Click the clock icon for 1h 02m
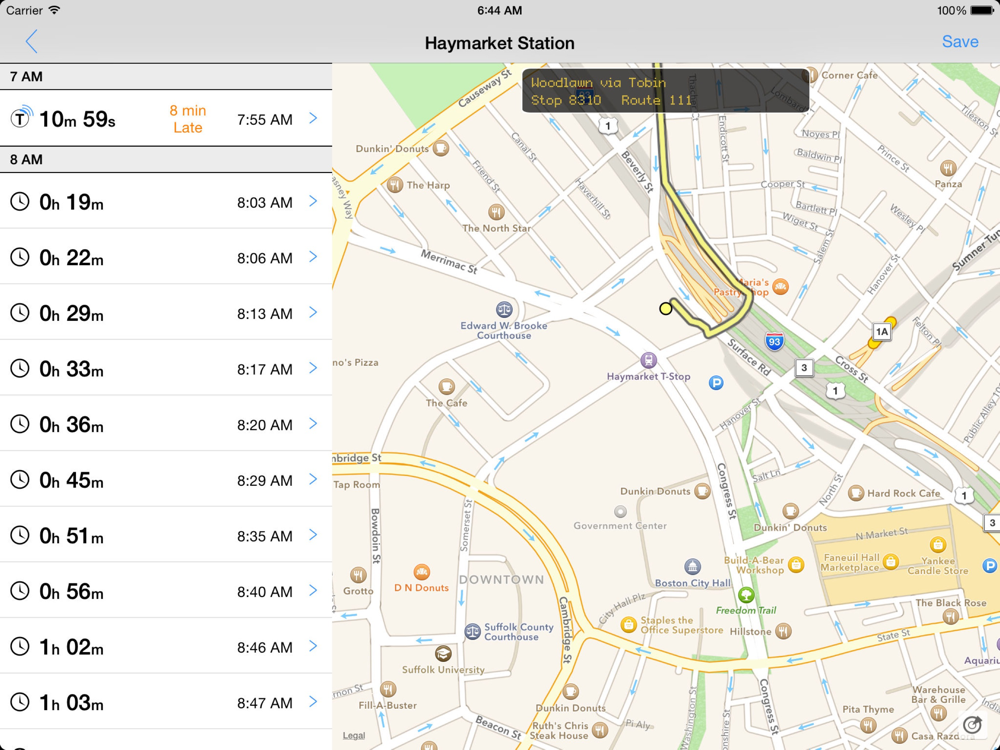The width and height of the screenshot is (1000, 750). (x=20, y=646)
